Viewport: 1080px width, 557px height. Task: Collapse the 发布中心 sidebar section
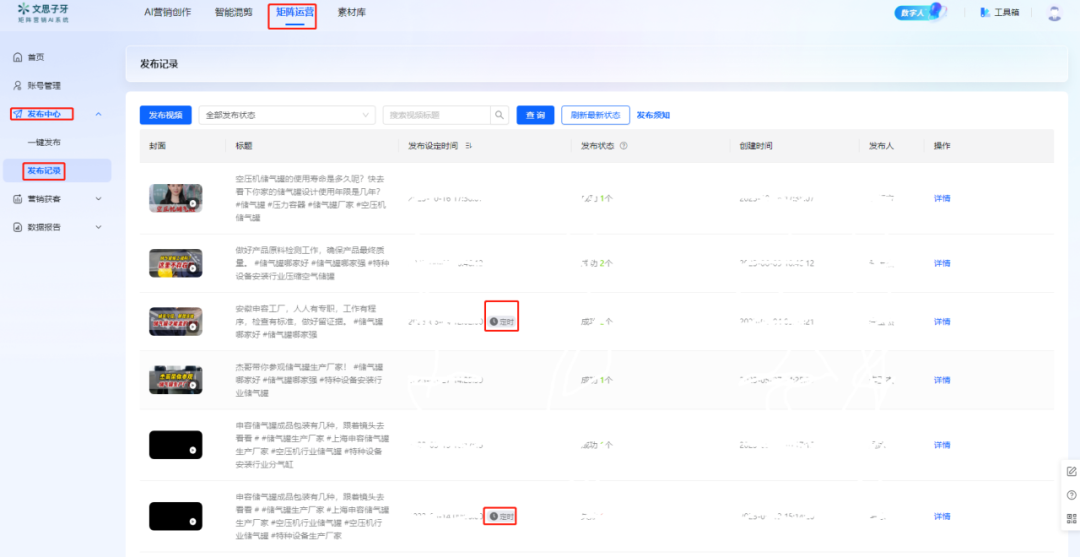click(x=98, y=114)
